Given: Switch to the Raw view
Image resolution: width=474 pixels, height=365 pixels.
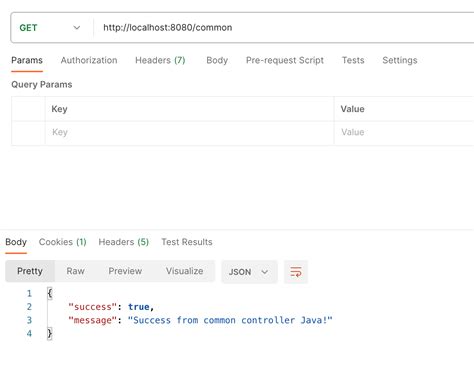Looking at the screenshot, I should (75, 271).
